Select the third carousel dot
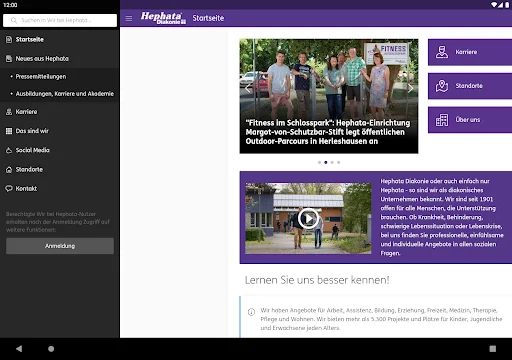The width and height of the screenshot is (512, 360). coord(332,162)
